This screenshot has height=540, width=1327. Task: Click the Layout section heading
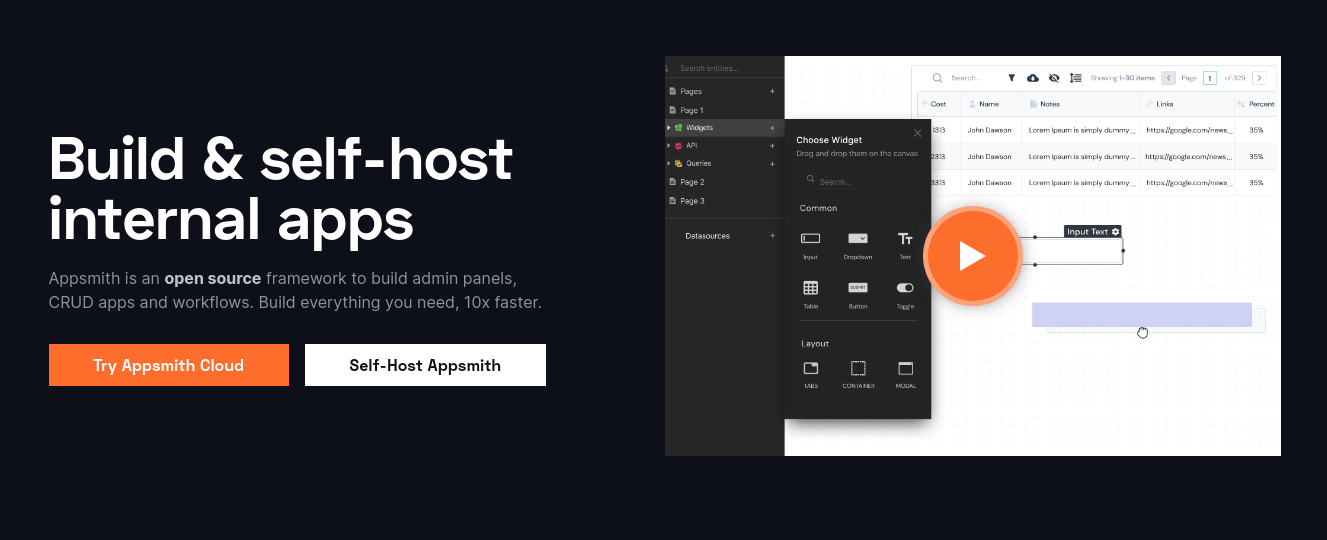pos(815,344)
